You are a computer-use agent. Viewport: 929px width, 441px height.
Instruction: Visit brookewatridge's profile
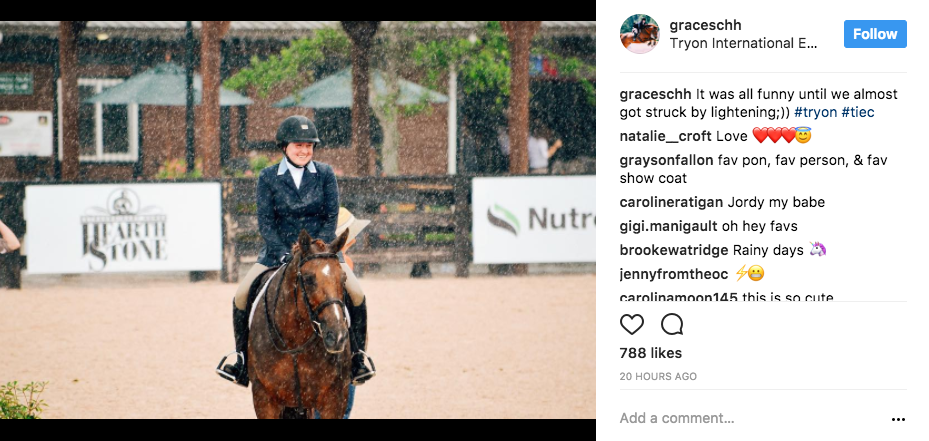pyautogui.click(x=674, y=250)
